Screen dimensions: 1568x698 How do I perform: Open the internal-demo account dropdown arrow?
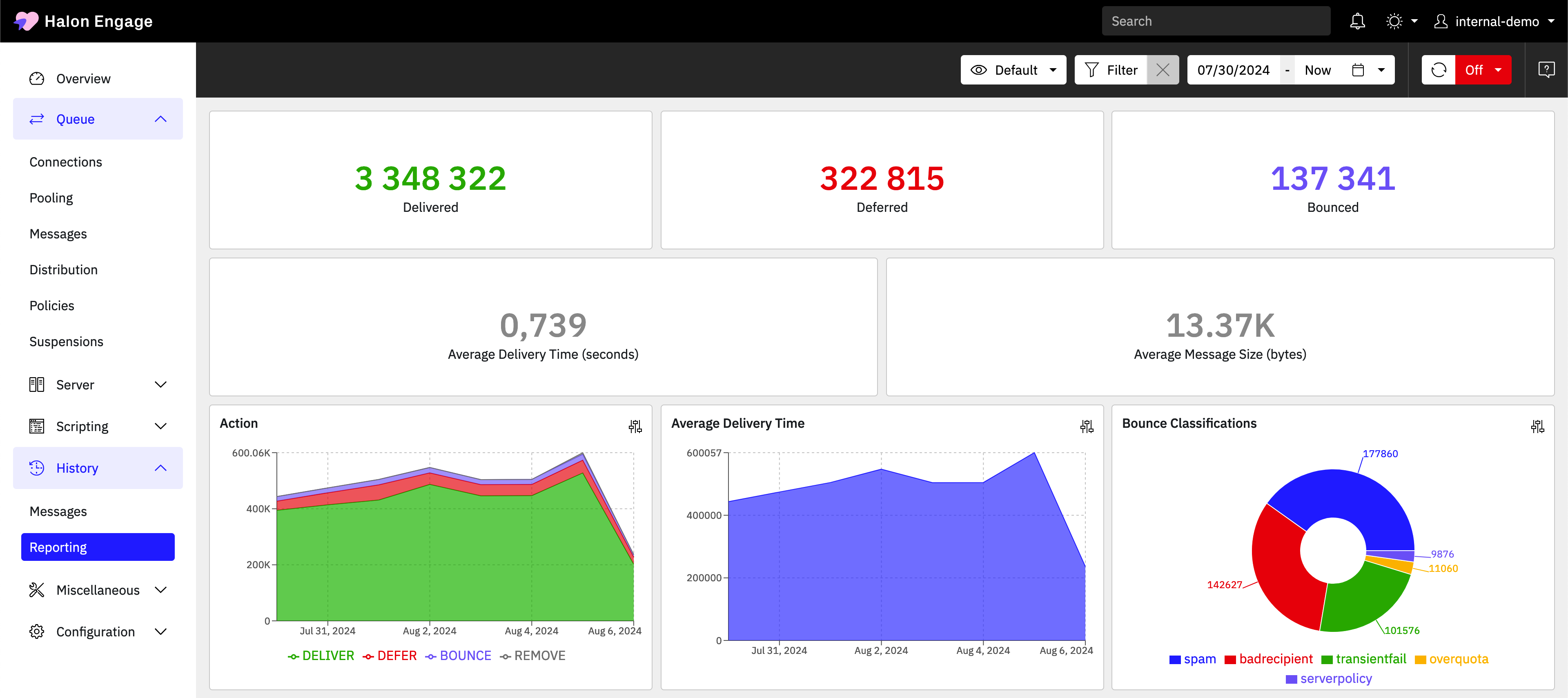click(1552, 21)
